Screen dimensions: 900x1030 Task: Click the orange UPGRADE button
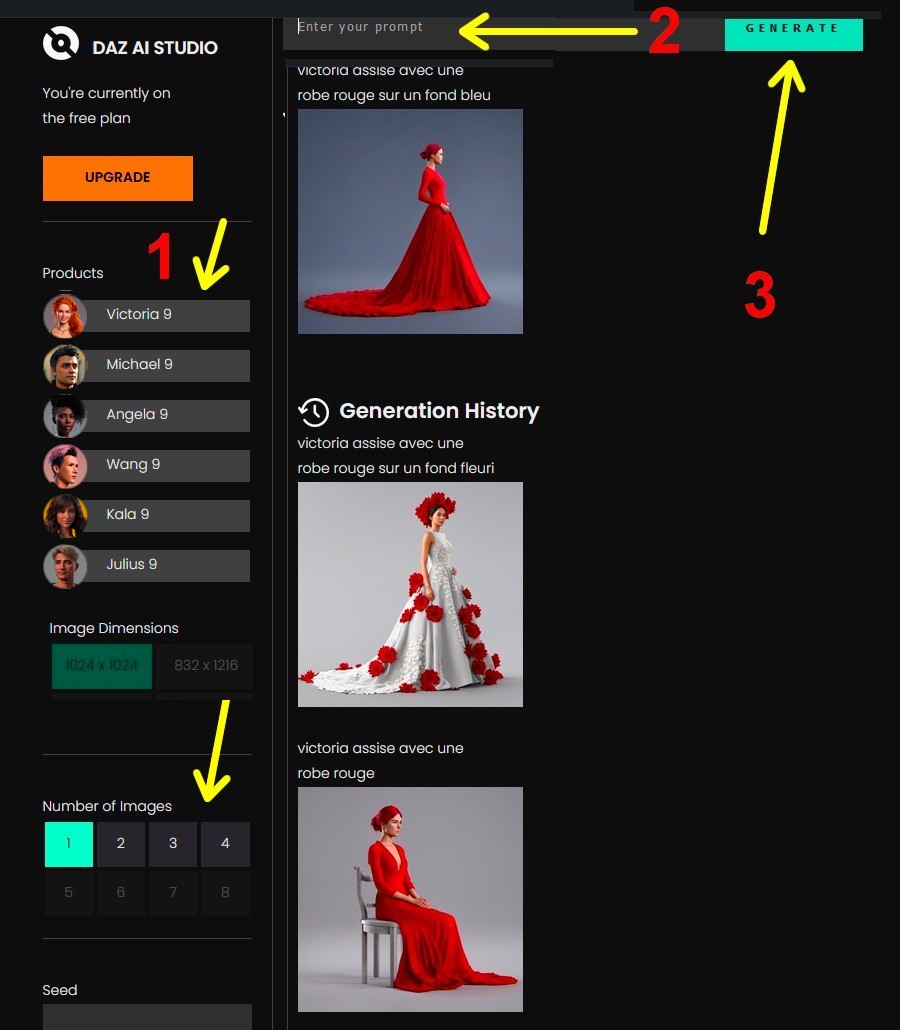(x=118, y=178)
